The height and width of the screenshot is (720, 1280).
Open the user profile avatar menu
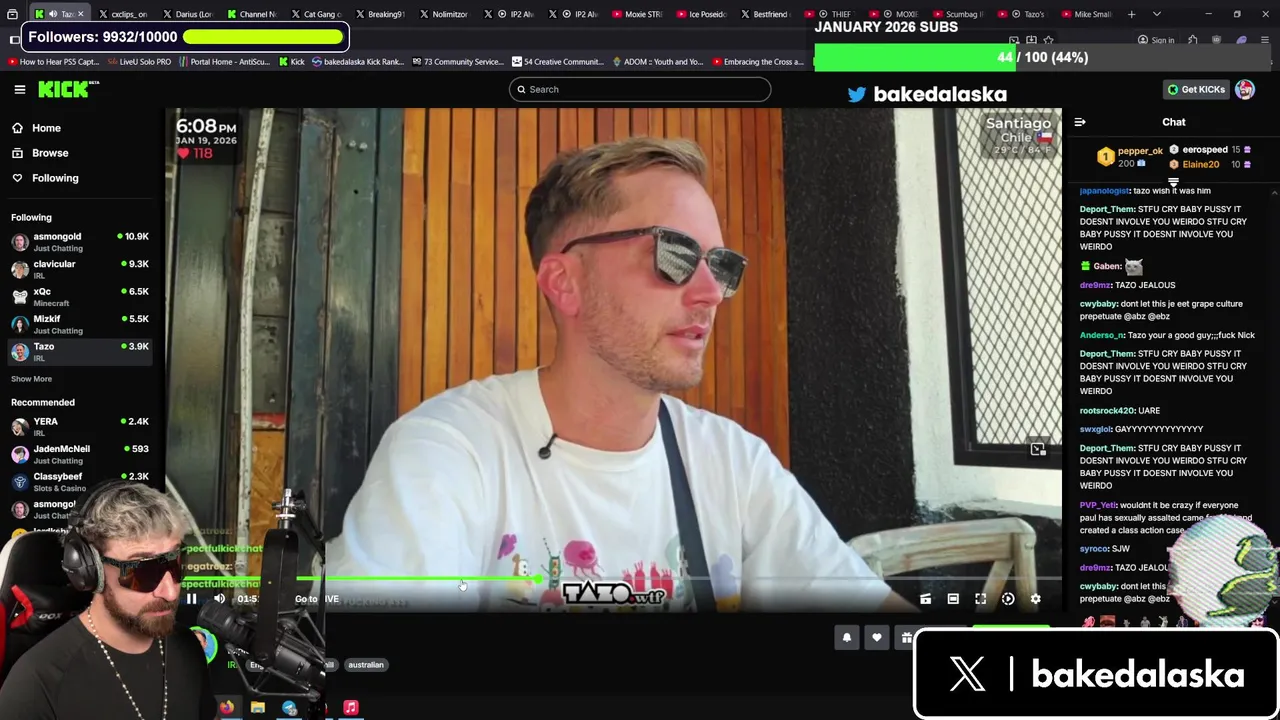pos(1245,89)
